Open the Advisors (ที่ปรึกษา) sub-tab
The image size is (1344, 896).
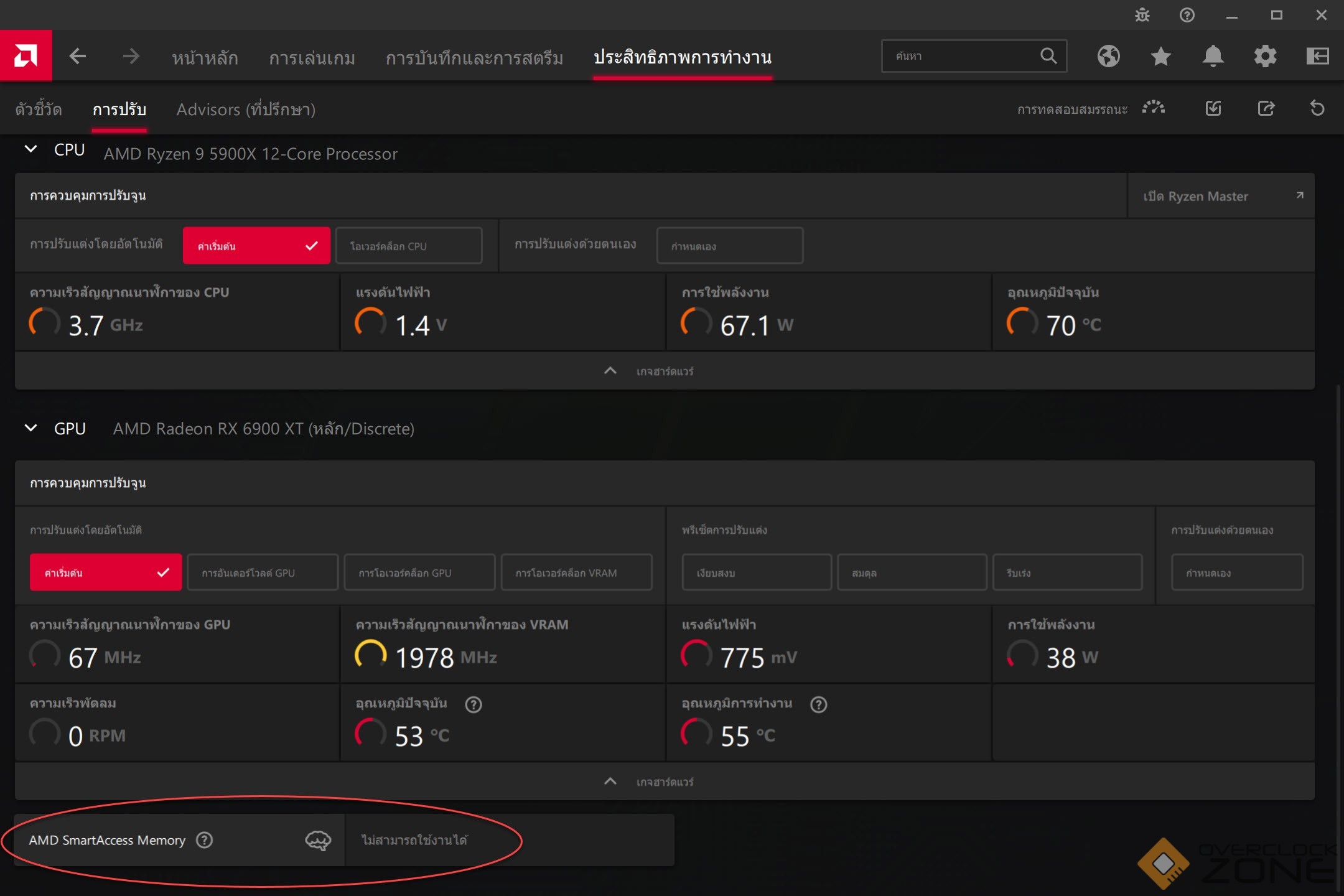click(246, 110)
